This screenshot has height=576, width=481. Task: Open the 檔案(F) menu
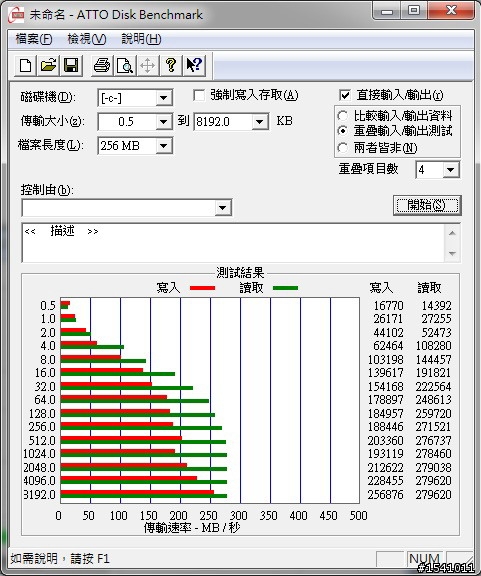[x=34, y=39]
